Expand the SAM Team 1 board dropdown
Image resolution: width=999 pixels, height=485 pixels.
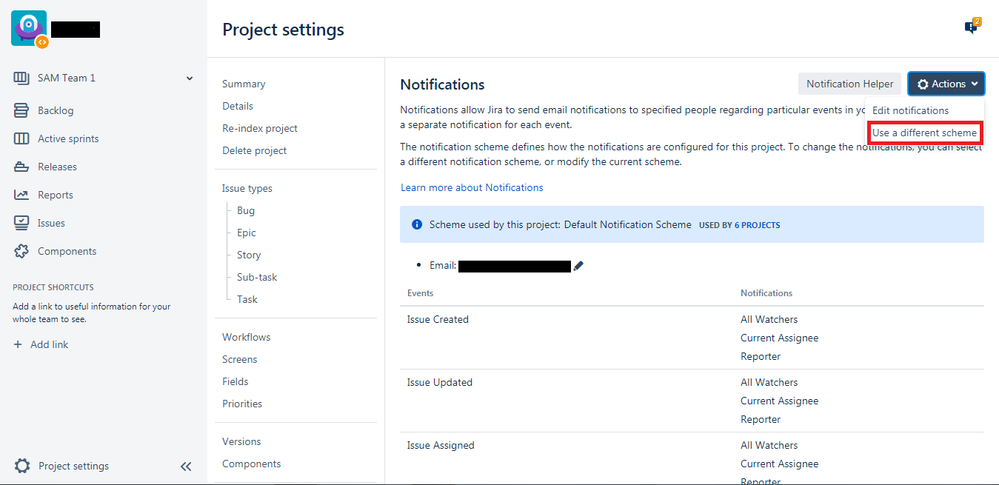[x=189, y=78]
